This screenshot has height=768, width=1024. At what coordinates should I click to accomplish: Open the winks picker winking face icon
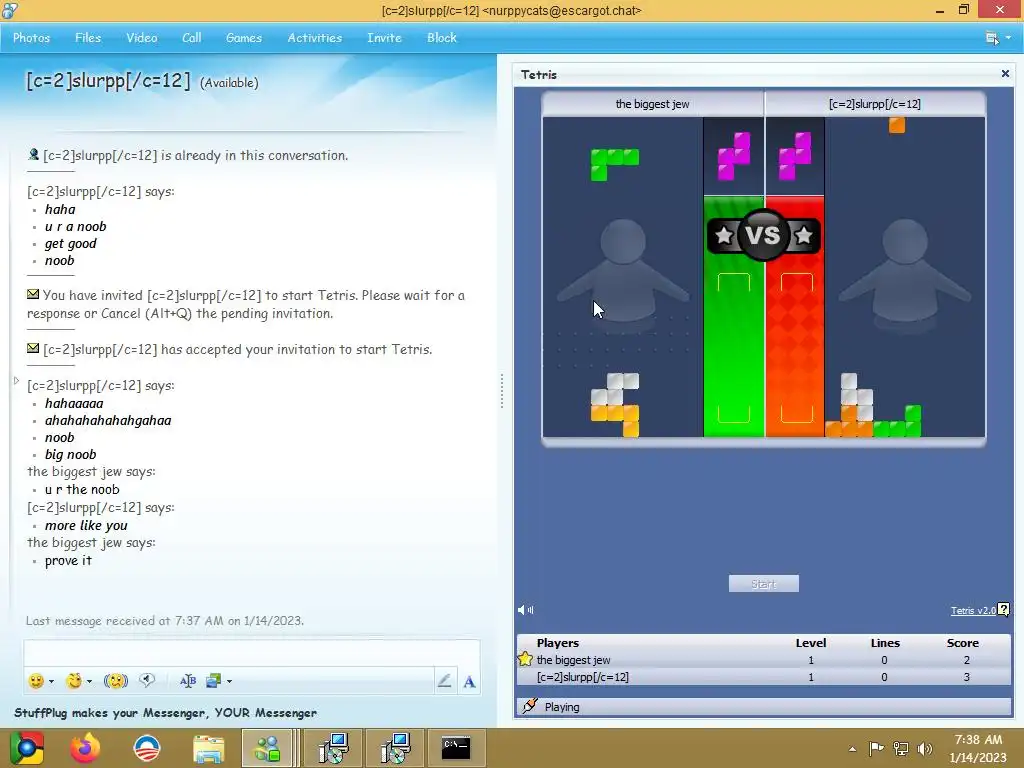tap(74, 681)
